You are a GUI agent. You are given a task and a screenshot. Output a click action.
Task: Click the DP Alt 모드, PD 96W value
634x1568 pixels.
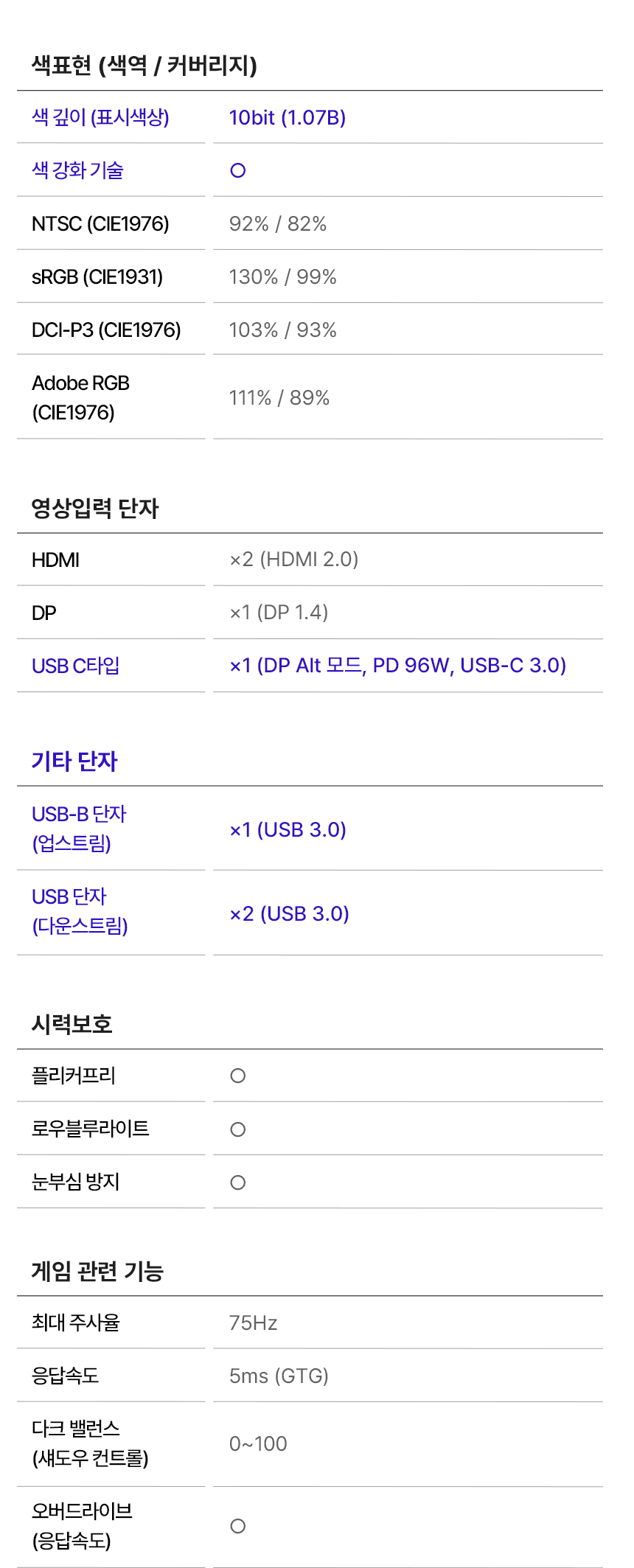coord(398,666)
